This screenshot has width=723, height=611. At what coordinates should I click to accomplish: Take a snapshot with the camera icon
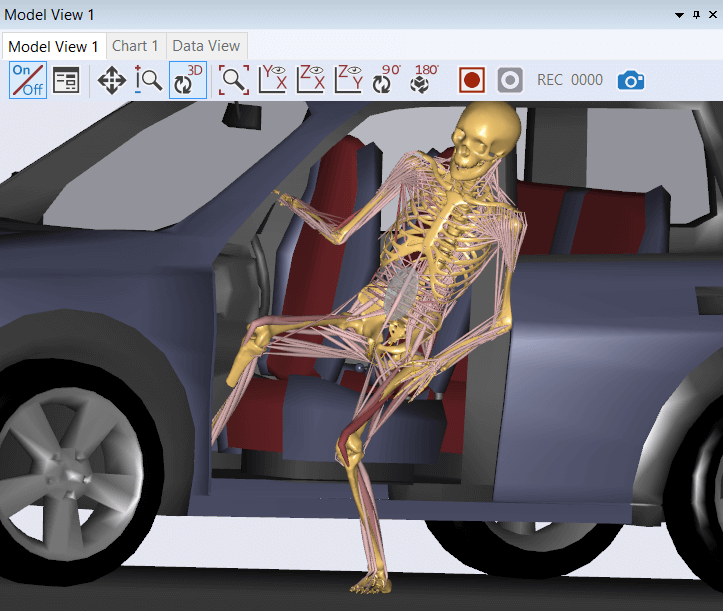(x=631, y=80)
